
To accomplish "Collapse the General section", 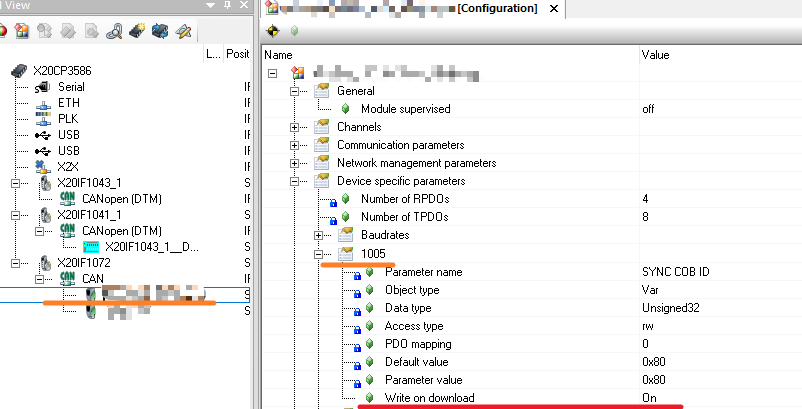I will pos(295,92).
